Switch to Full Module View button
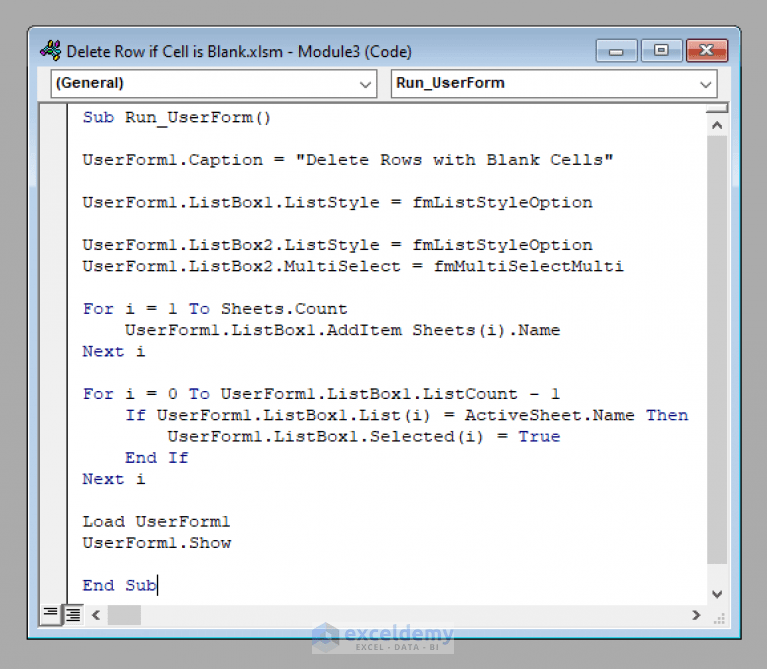The height and width of the screenshot is (669, 767). coord(73,615)
